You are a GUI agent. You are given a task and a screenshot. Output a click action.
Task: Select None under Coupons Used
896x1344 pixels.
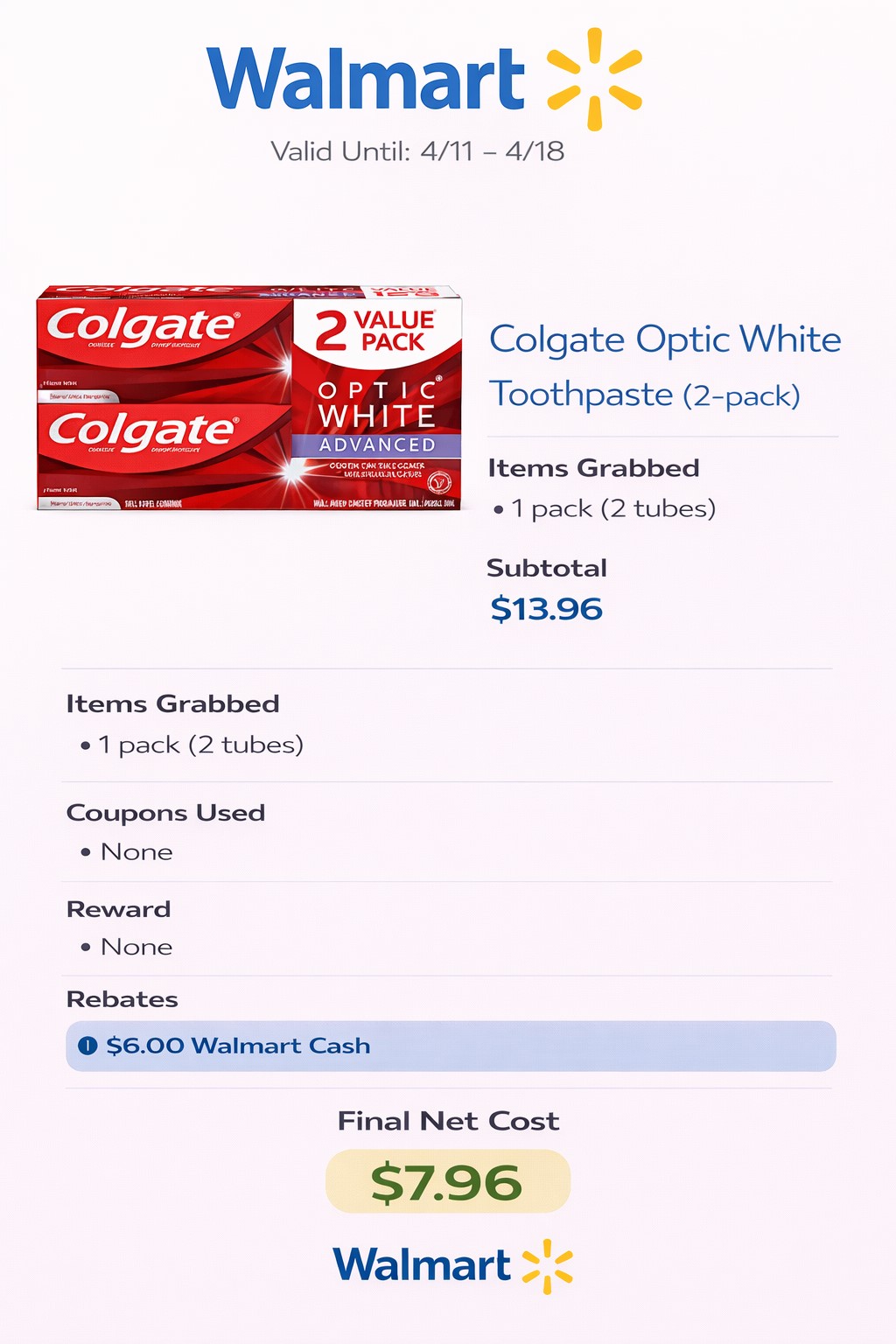136,852
